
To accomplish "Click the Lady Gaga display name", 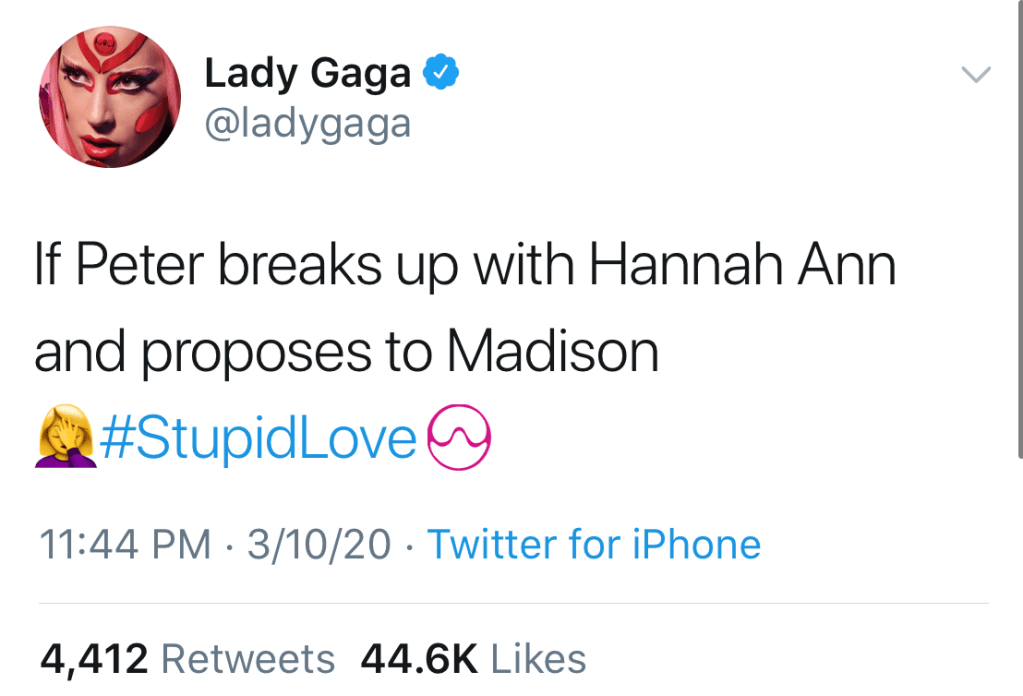I will [x=307, y=73].
